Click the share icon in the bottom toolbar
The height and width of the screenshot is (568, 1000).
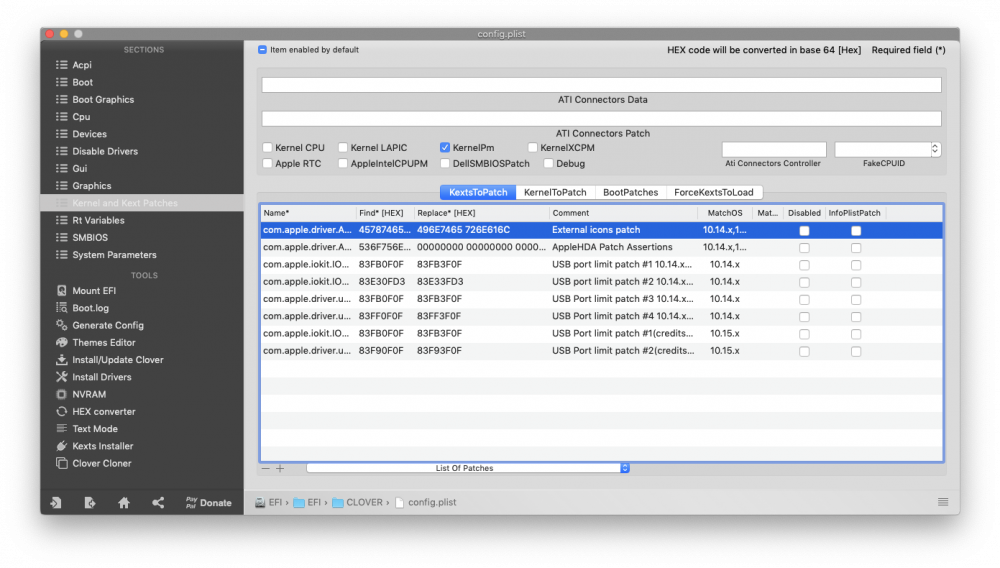pos(158,502)
